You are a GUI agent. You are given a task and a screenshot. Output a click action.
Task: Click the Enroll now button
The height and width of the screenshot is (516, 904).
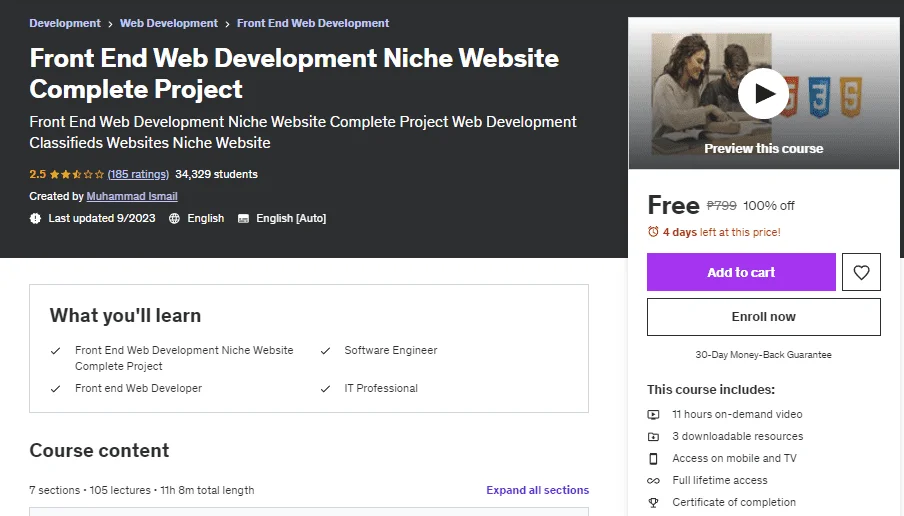[763, 317]
